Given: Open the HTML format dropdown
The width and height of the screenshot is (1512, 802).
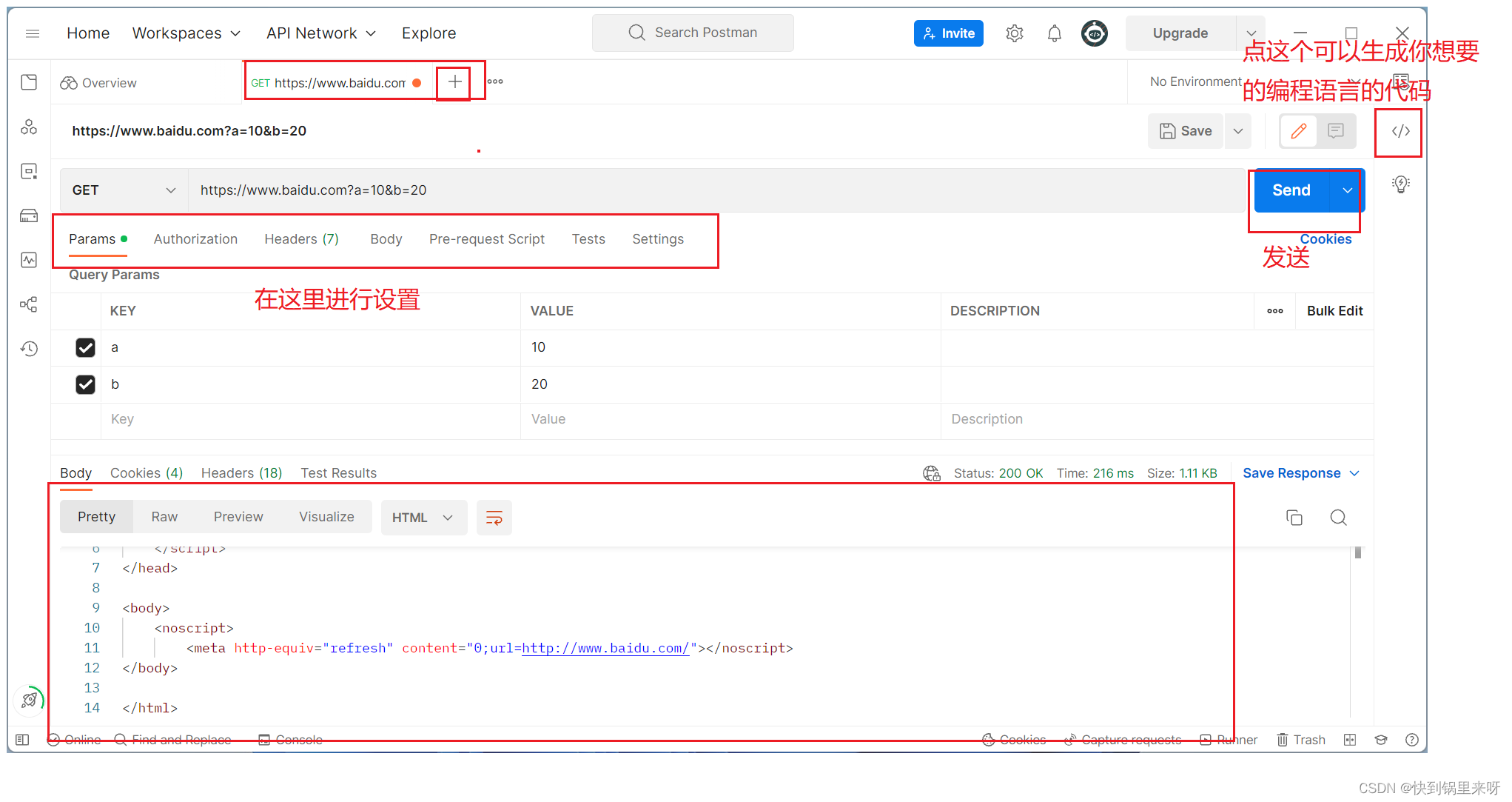Looking at the screenshot, I should [423, 518].
